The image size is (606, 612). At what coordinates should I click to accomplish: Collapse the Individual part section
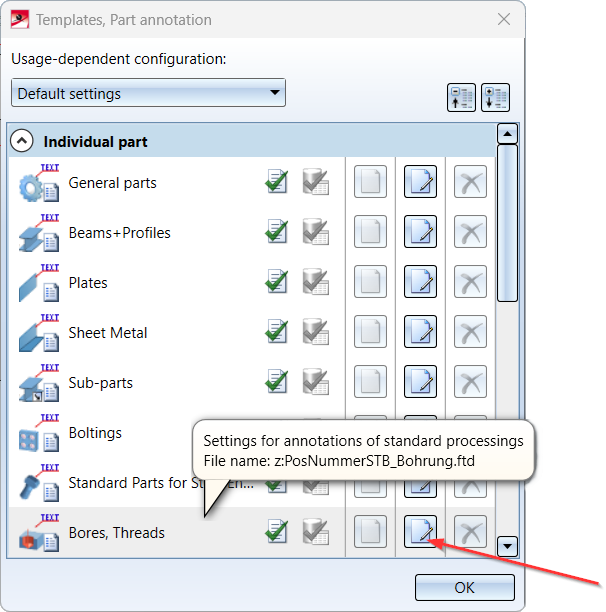[22, 141]
